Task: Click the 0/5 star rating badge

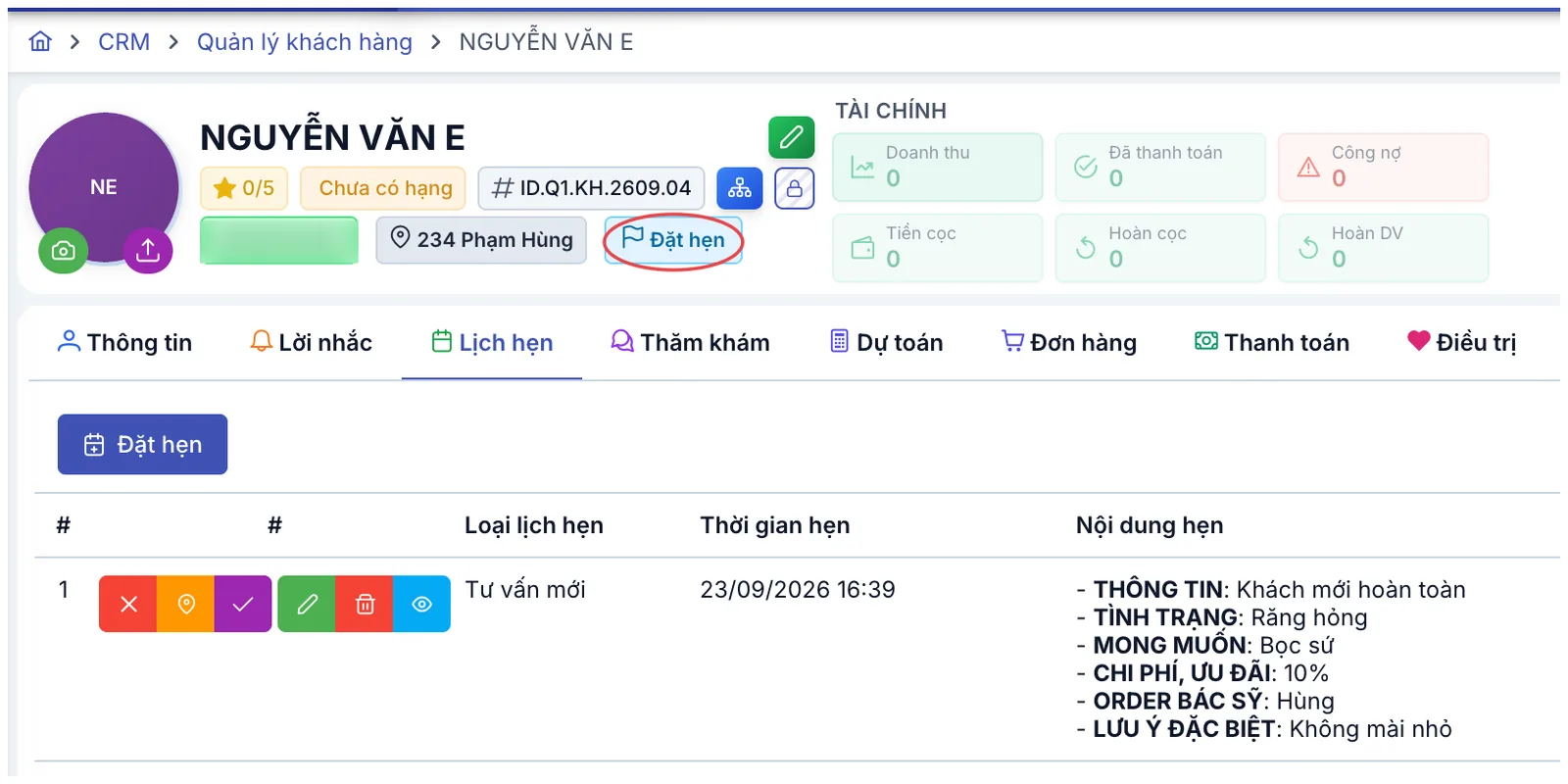Action: [x=244, y=188]
